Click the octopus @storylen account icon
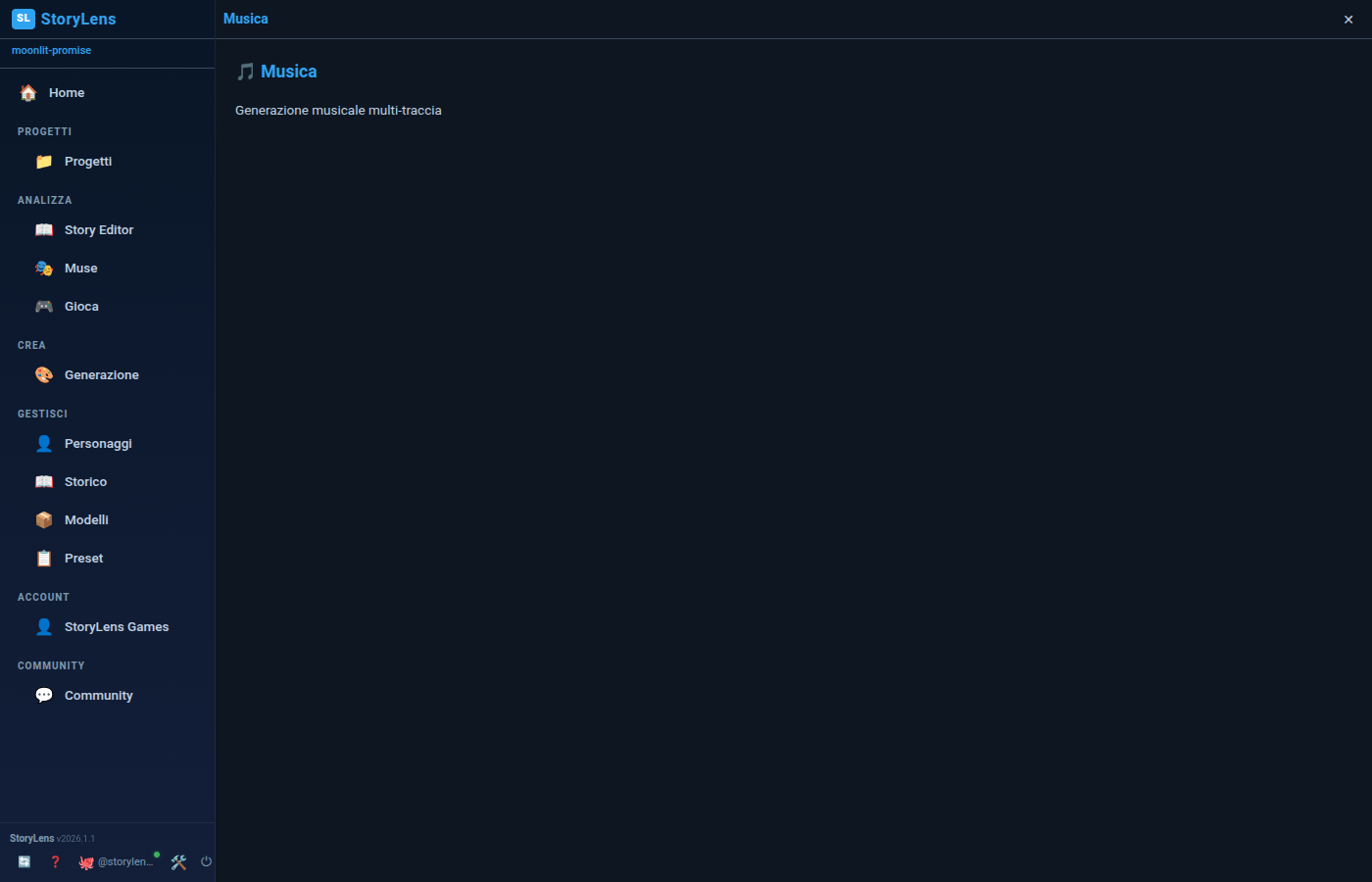 86,862
